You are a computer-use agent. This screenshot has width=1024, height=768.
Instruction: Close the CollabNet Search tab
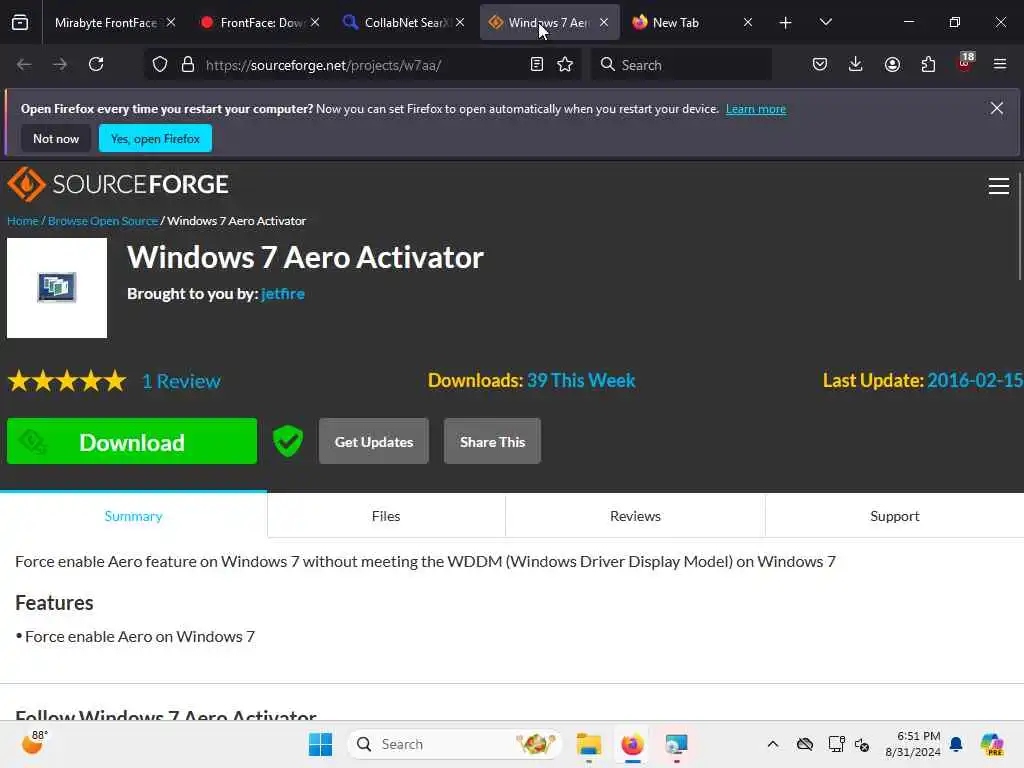[x=460, y=23]
